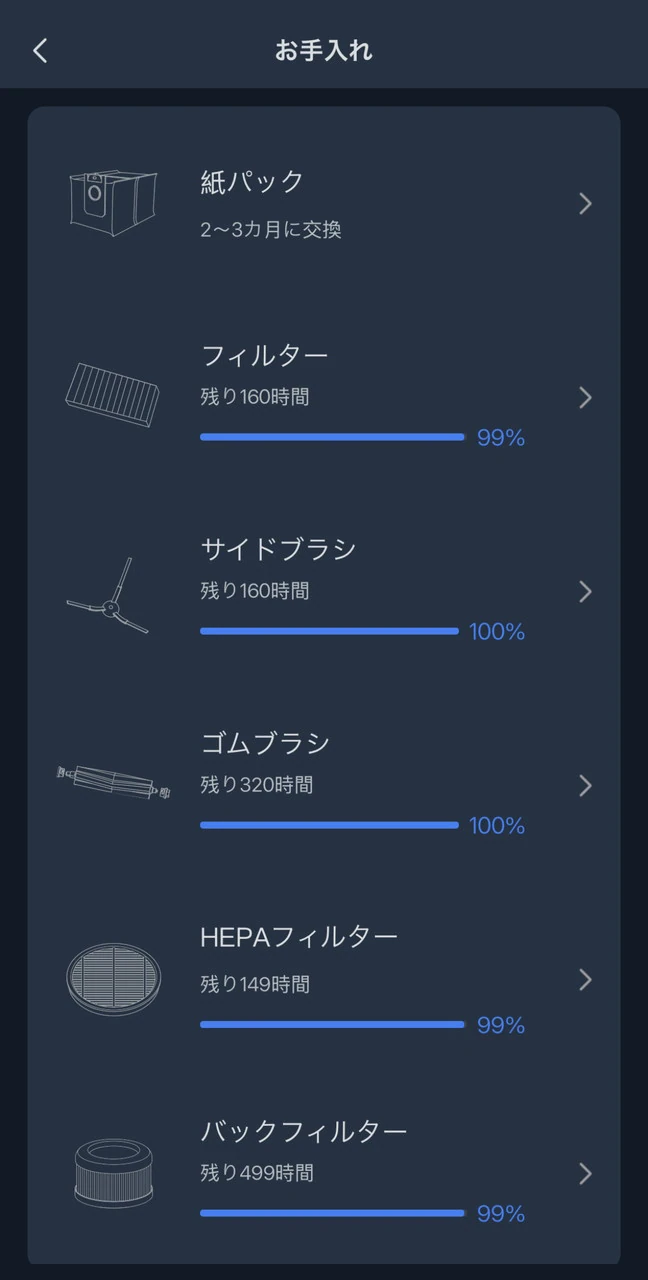Select the 紙パック label

pos(252,182)
